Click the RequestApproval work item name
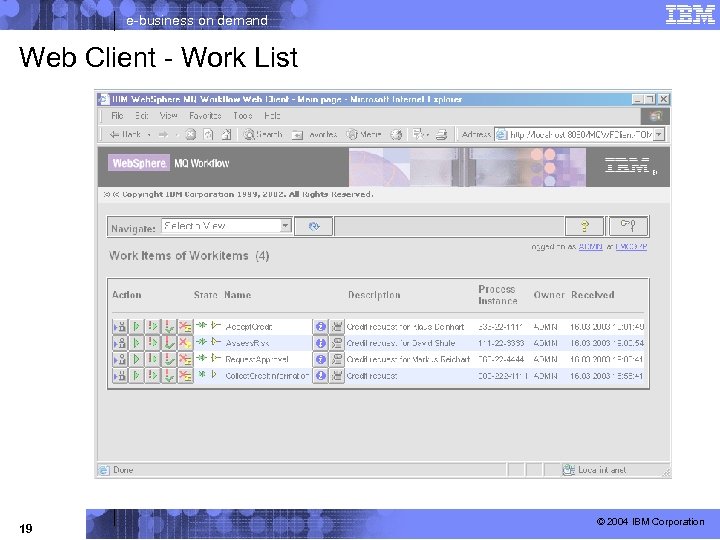Image resolution: width=720 pixels, height=540 pixels. click(257, 360)
